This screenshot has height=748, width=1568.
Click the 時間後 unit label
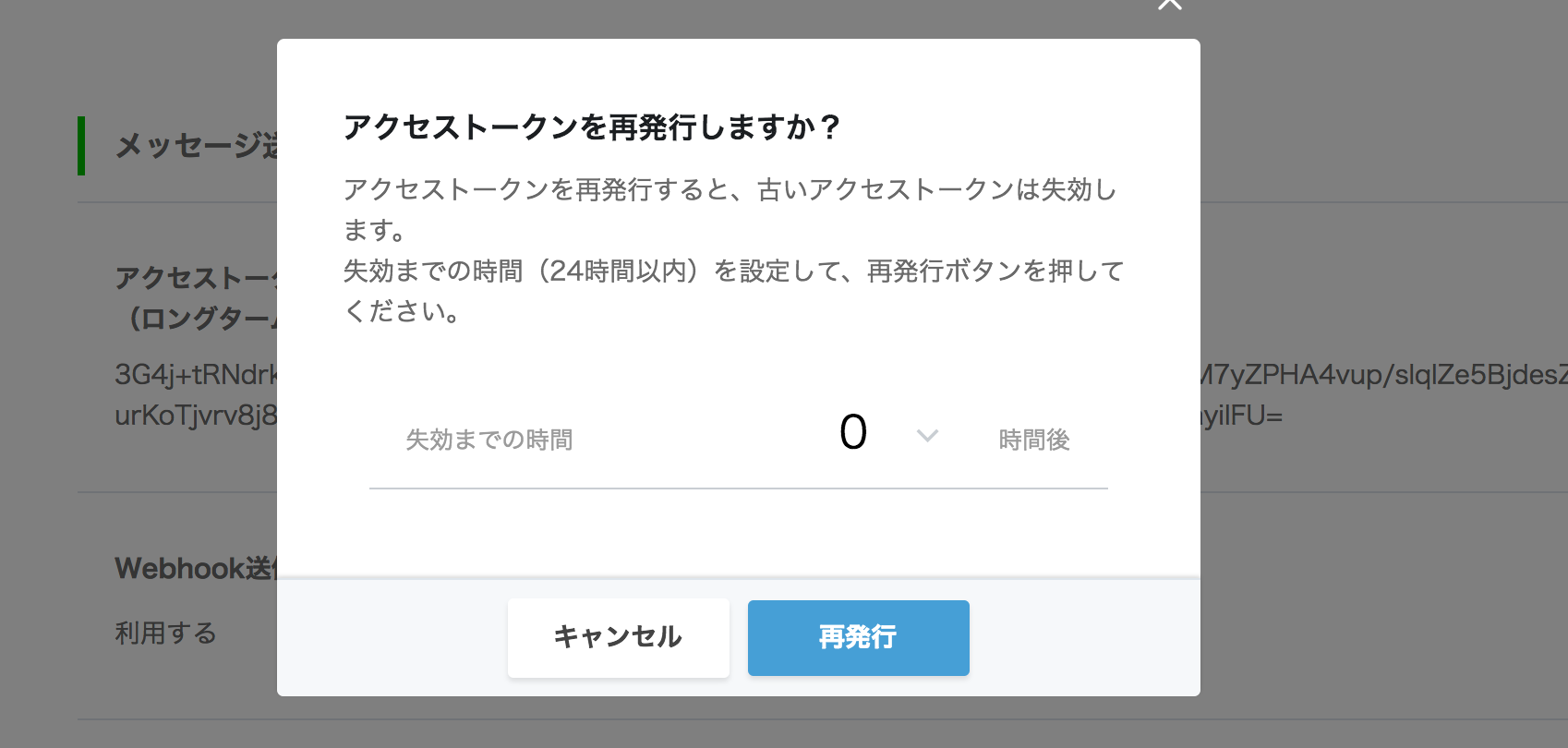1034,440
